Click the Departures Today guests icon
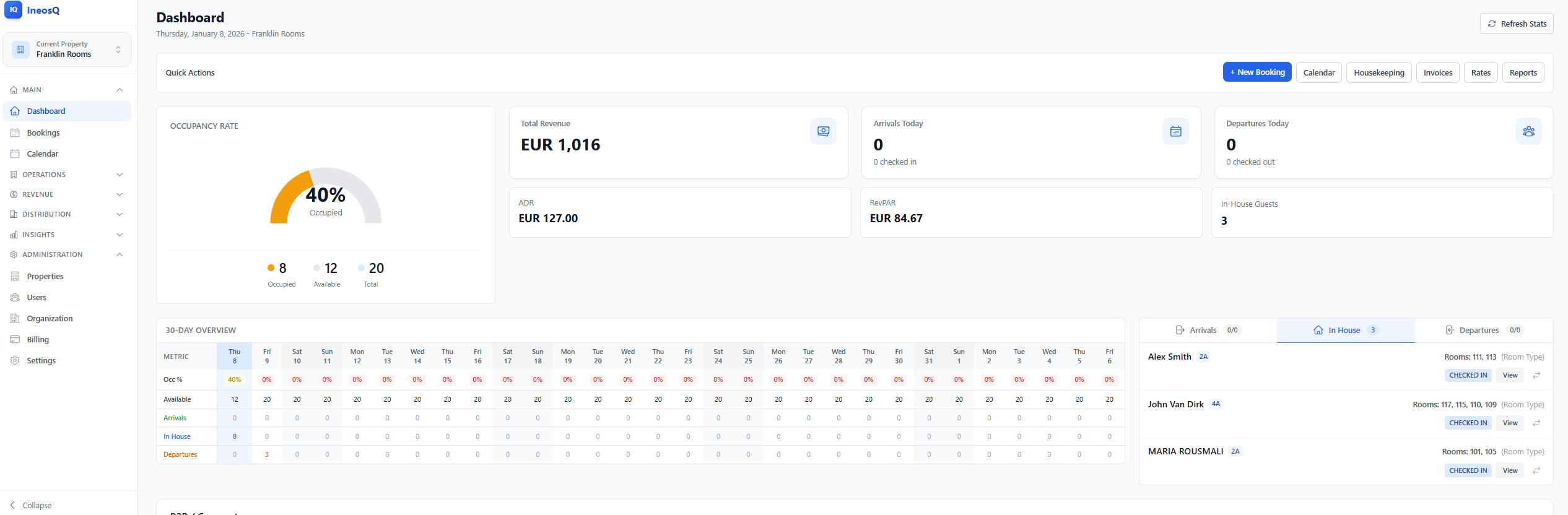Viewport: 1568px width, 515px height. point(1528,131)
